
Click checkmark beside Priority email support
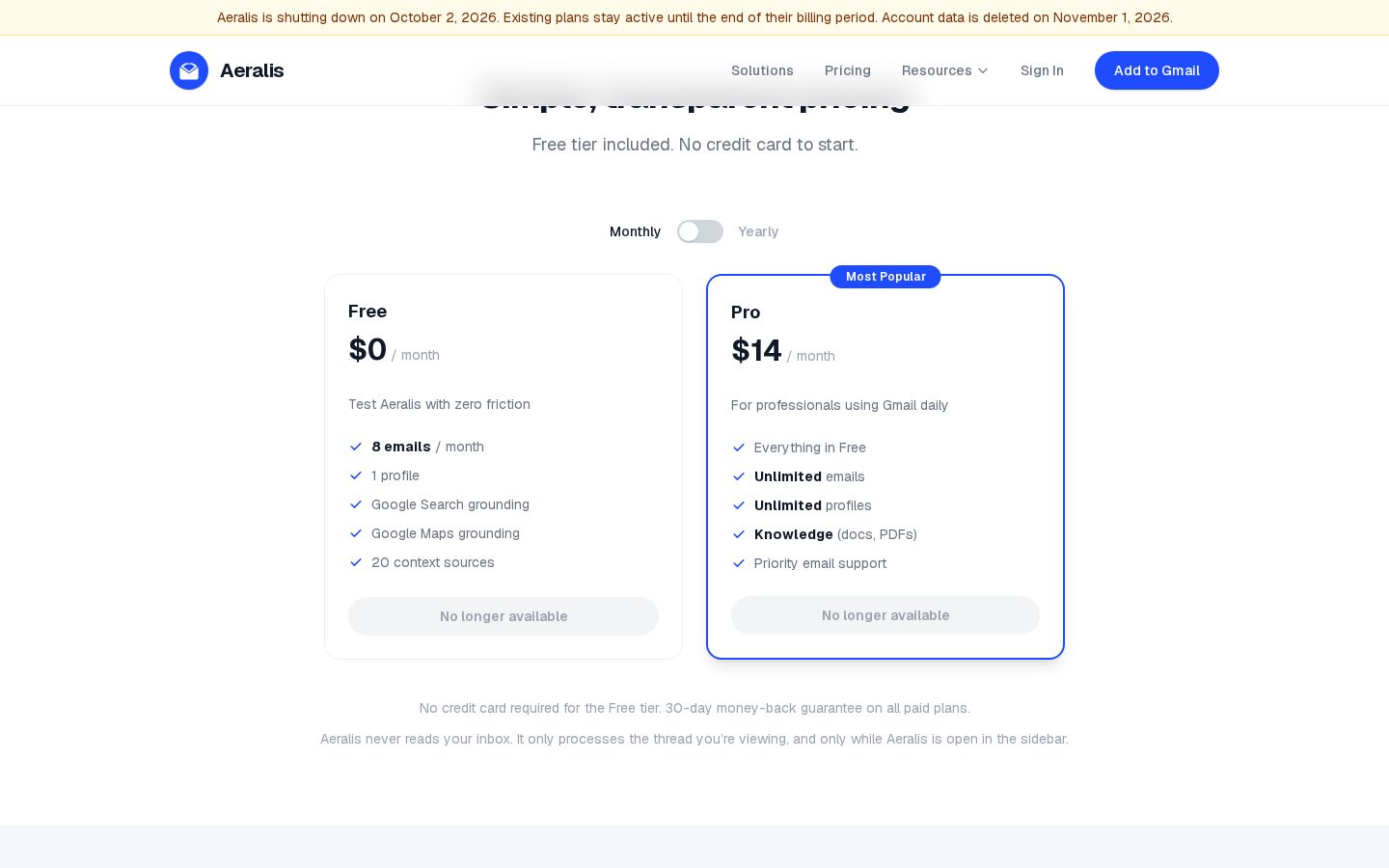click(739, 563)
